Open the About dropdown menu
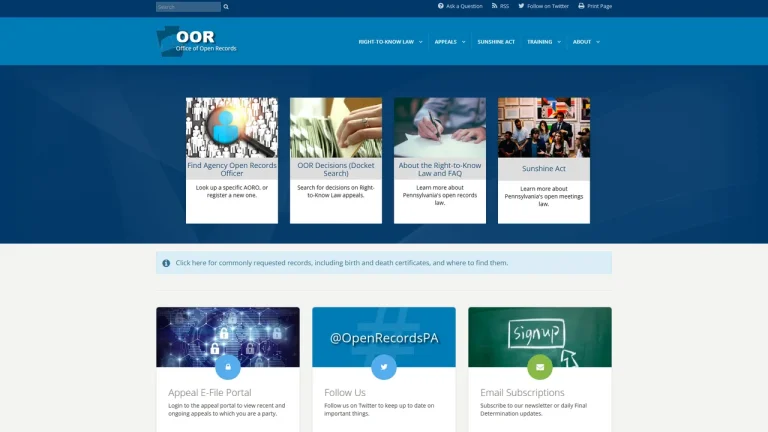Viewport: 768px width, 432px height. click(x=586, y=42)
